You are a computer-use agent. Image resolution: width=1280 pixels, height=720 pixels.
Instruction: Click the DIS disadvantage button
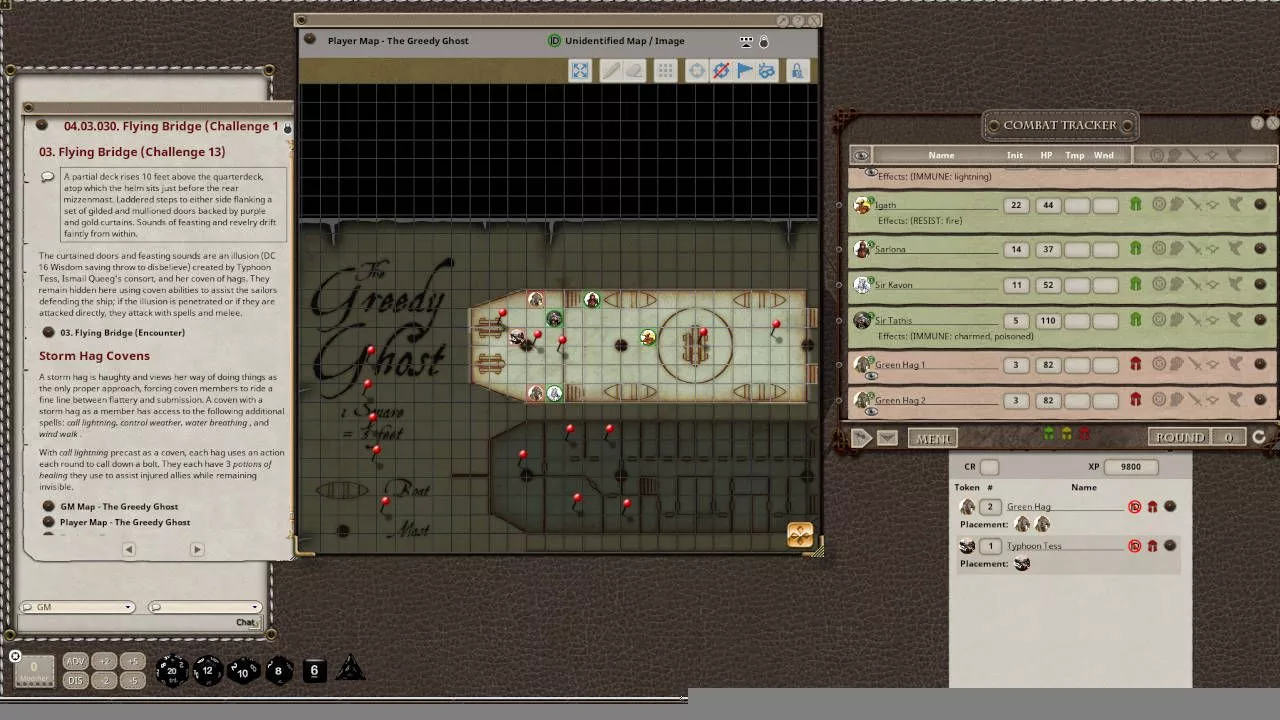(75, 680)
